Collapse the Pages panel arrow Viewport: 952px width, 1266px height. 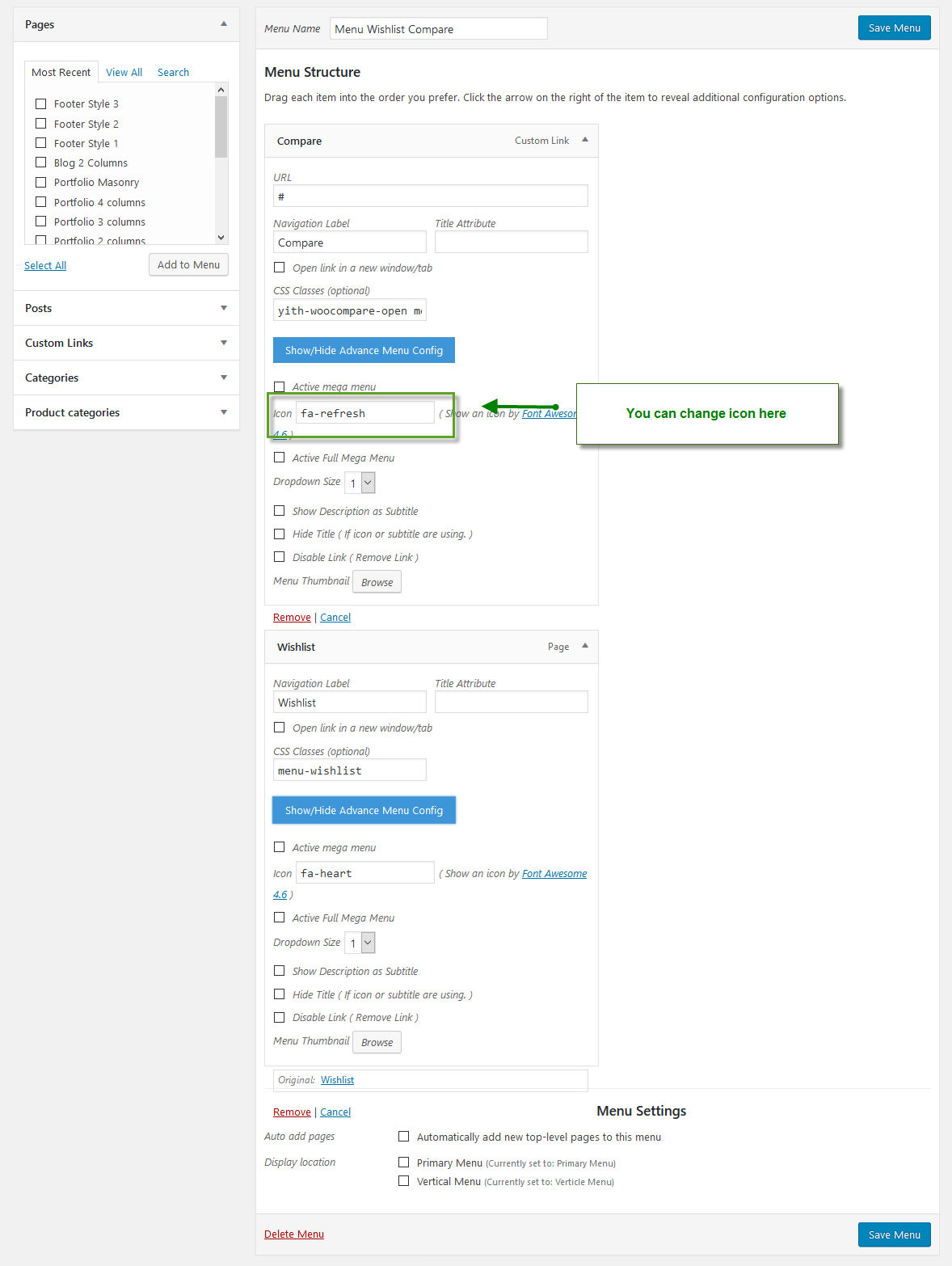point(224,24)
